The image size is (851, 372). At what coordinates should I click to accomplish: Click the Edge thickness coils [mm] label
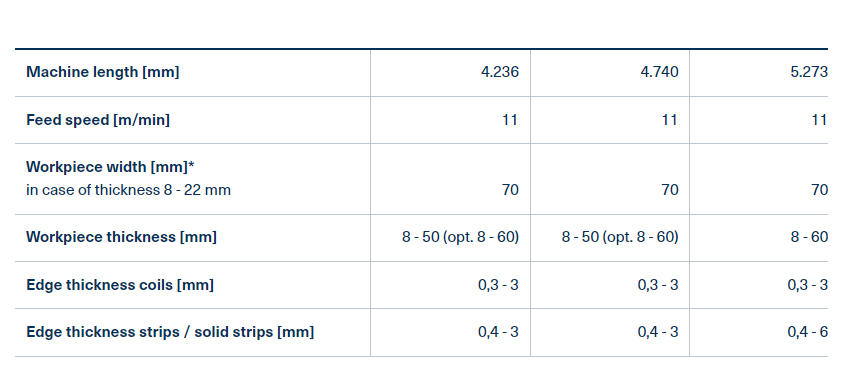120,285
